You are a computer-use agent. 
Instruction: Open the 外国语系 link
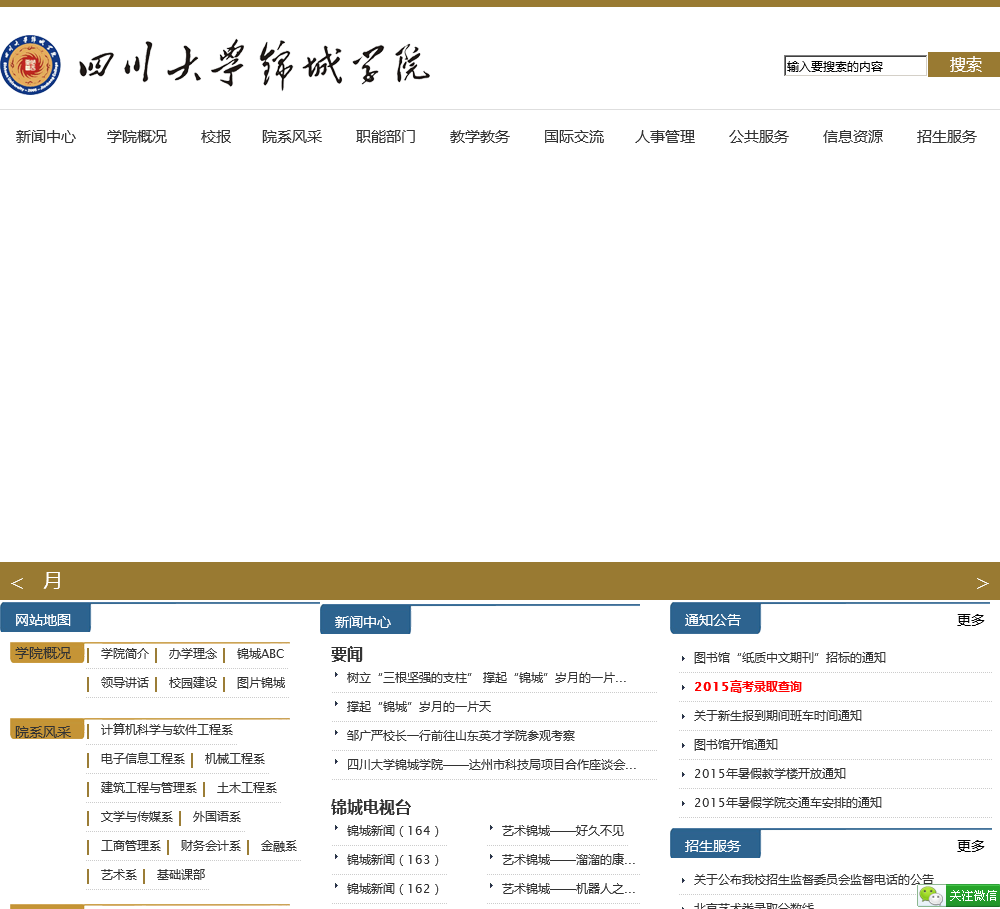[216, 817]
